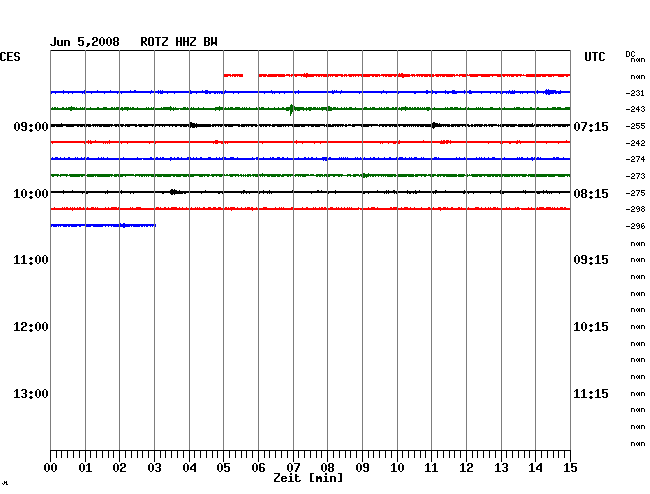Viewport: 650px width, 494px height.
Task: Click the DC offset value -255
Action: tap(635, 126)
